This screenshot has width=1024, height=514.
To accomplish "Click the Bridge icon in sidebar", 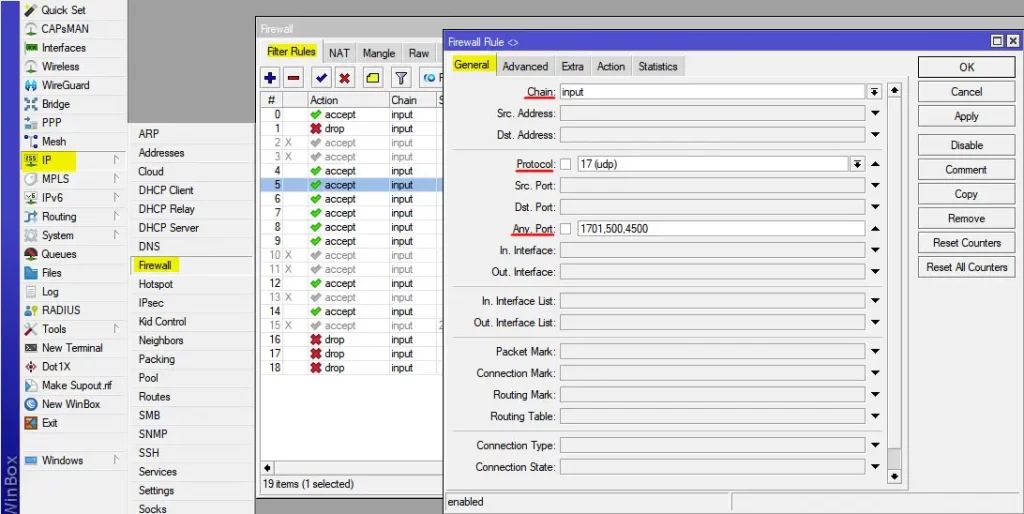I will (31, 104).
